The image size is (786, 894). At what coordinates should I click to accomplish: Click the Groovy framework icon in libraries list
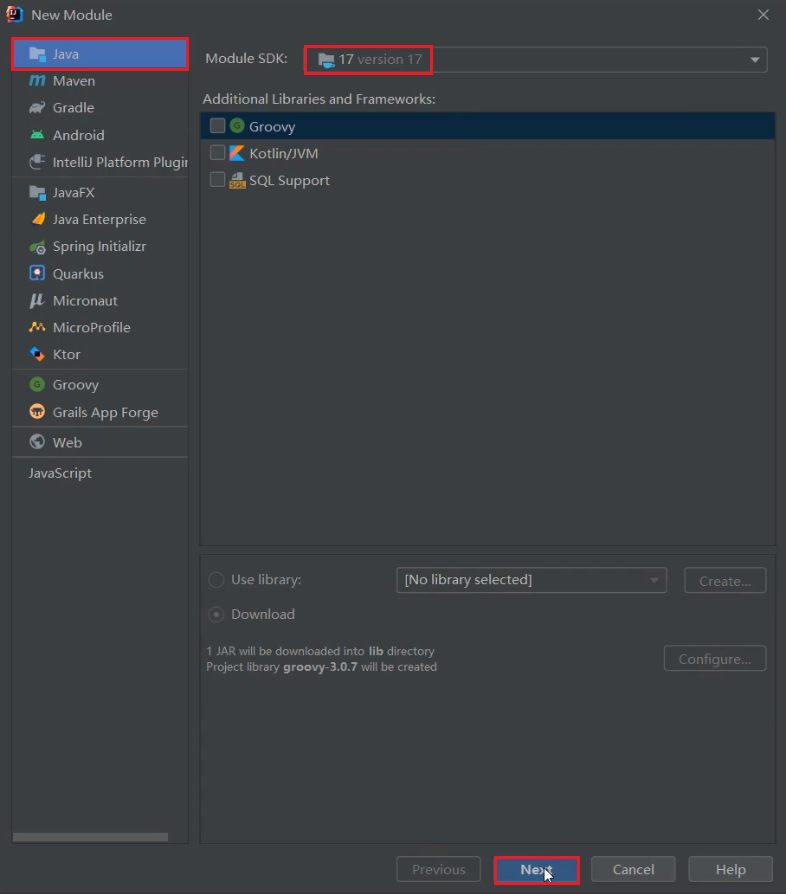[237, 126]
